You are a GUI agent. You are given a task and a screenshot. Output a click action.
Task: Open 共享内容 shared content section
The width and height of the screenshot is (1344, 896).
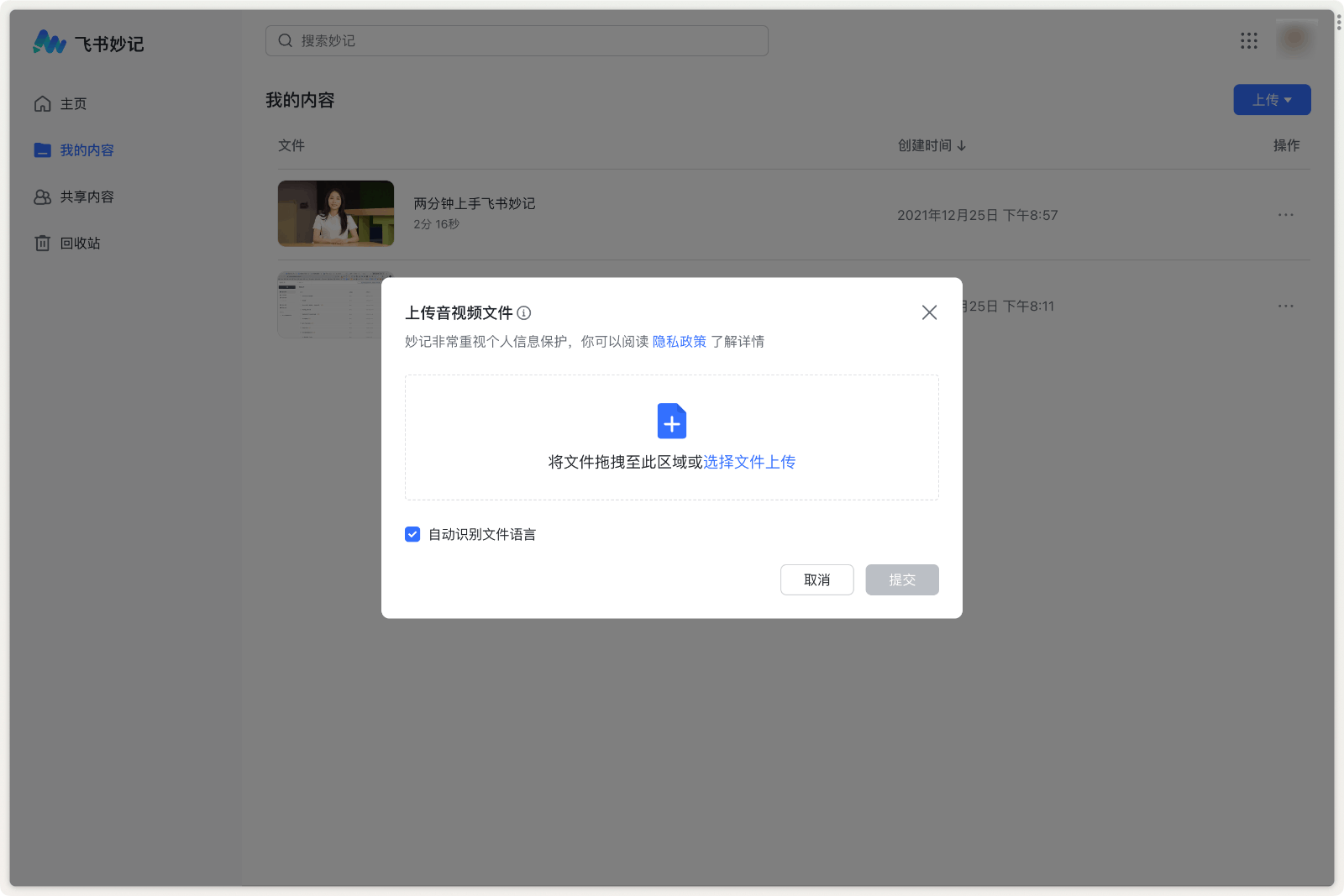[x=87, y=196]
